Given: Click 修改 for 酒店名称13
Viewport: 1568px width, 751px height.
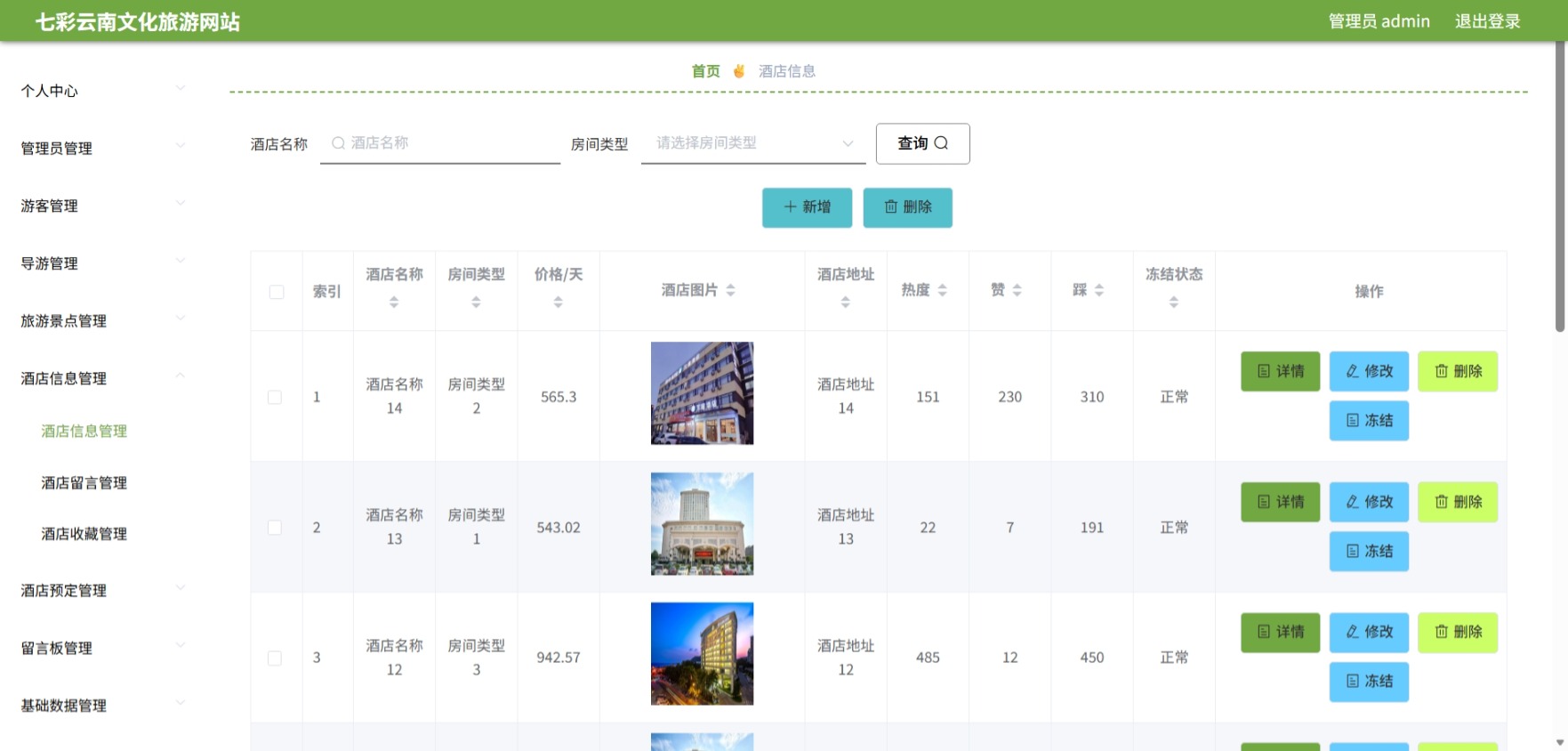Looking at the screenshot, I should (x=1369, y=502).
